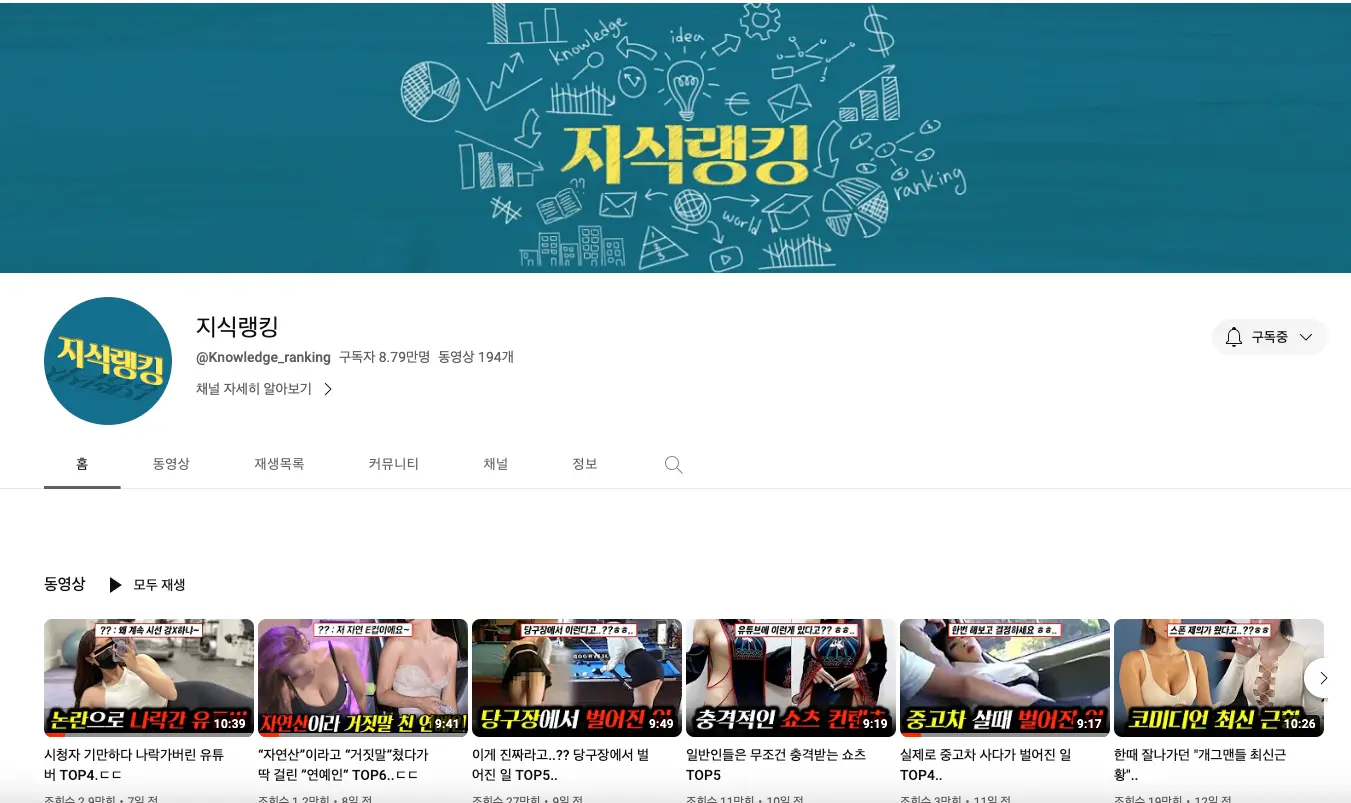Select the 홈 tab
Image resolution: width=1351 pixels, height=803 pixels.
(82, 464)
